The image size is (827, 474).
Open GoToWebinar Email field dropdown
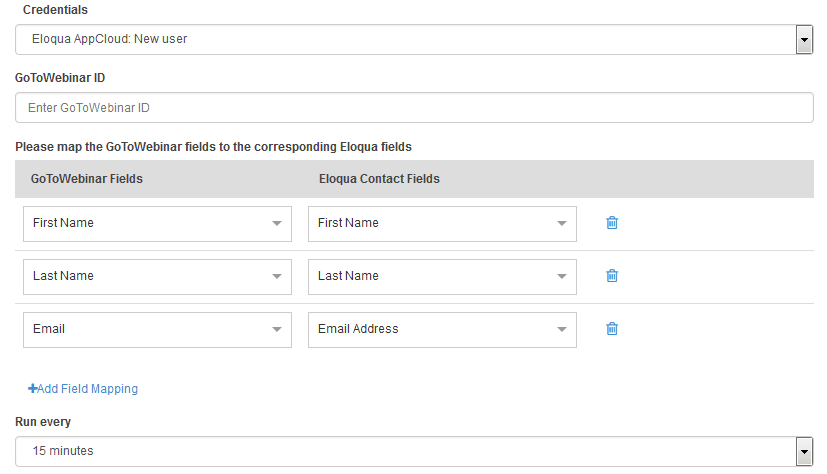[x=157, y=330]
